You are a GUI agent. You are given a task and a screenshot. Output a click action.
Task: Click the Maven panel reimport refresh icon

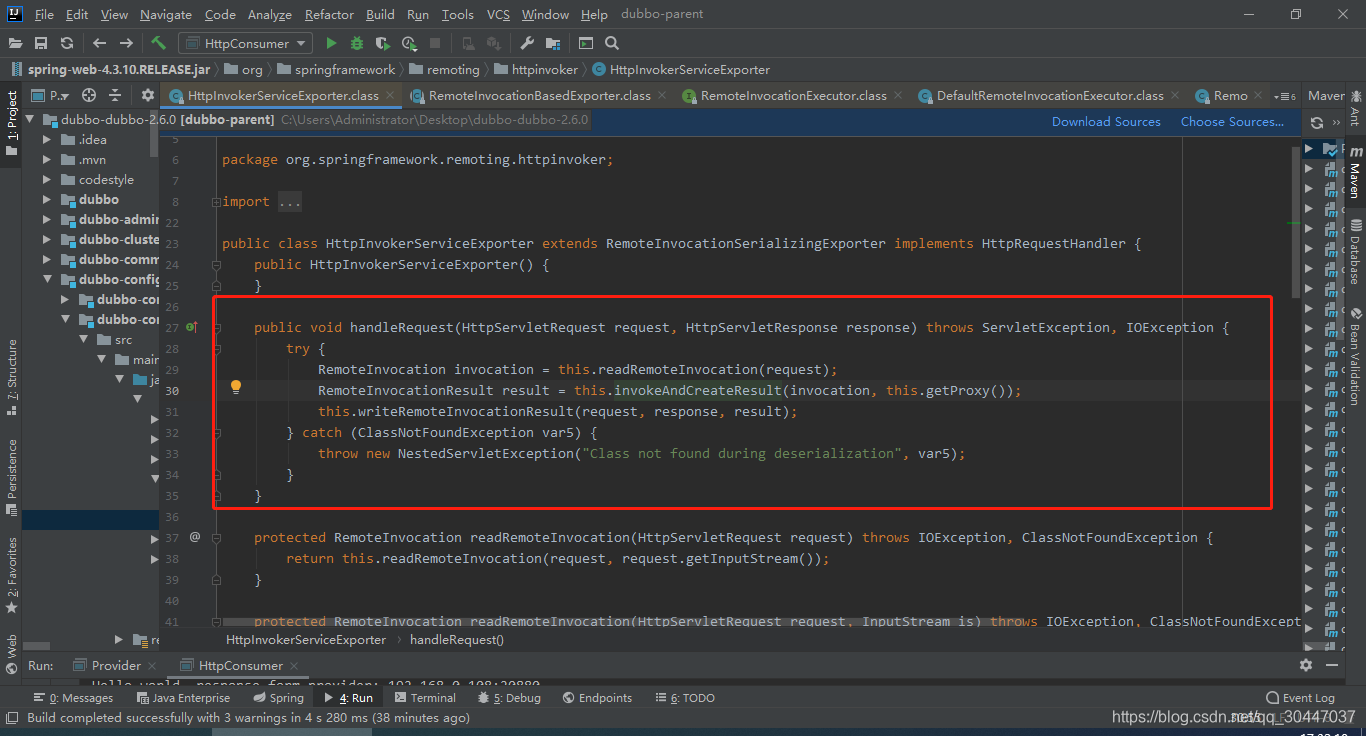[1317, 122]
